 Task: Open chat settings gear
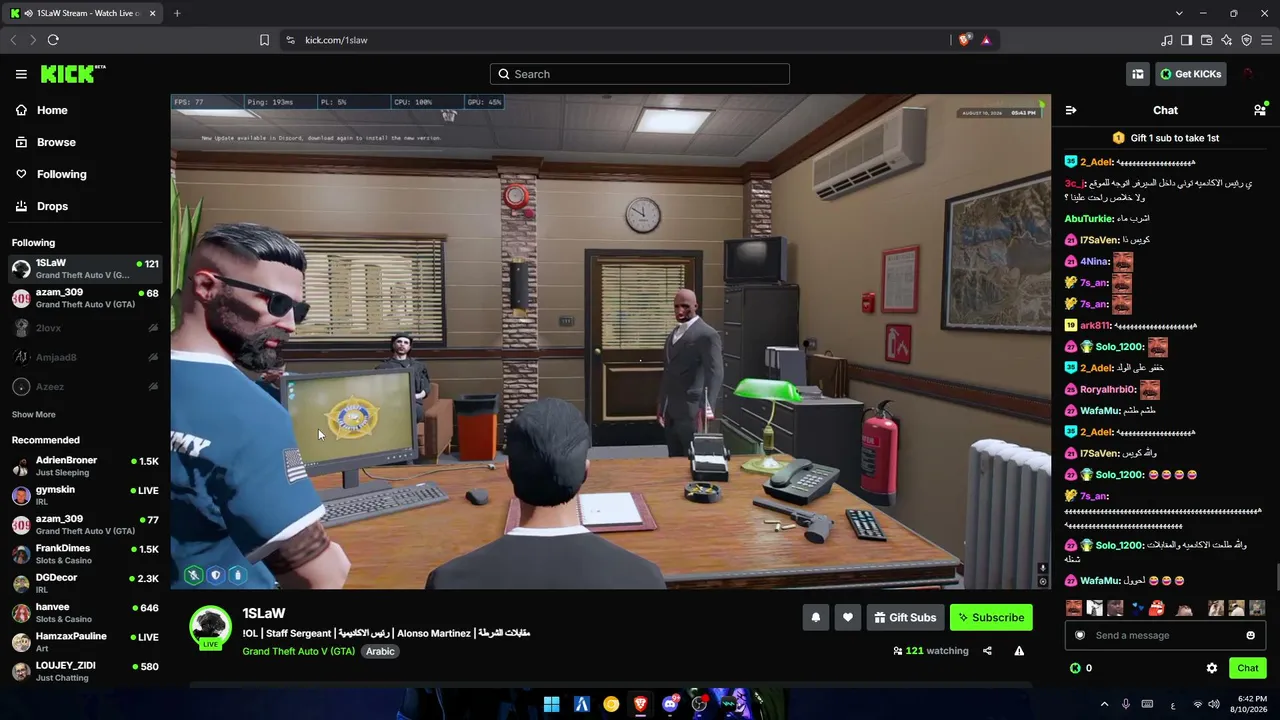[1212, 668]
